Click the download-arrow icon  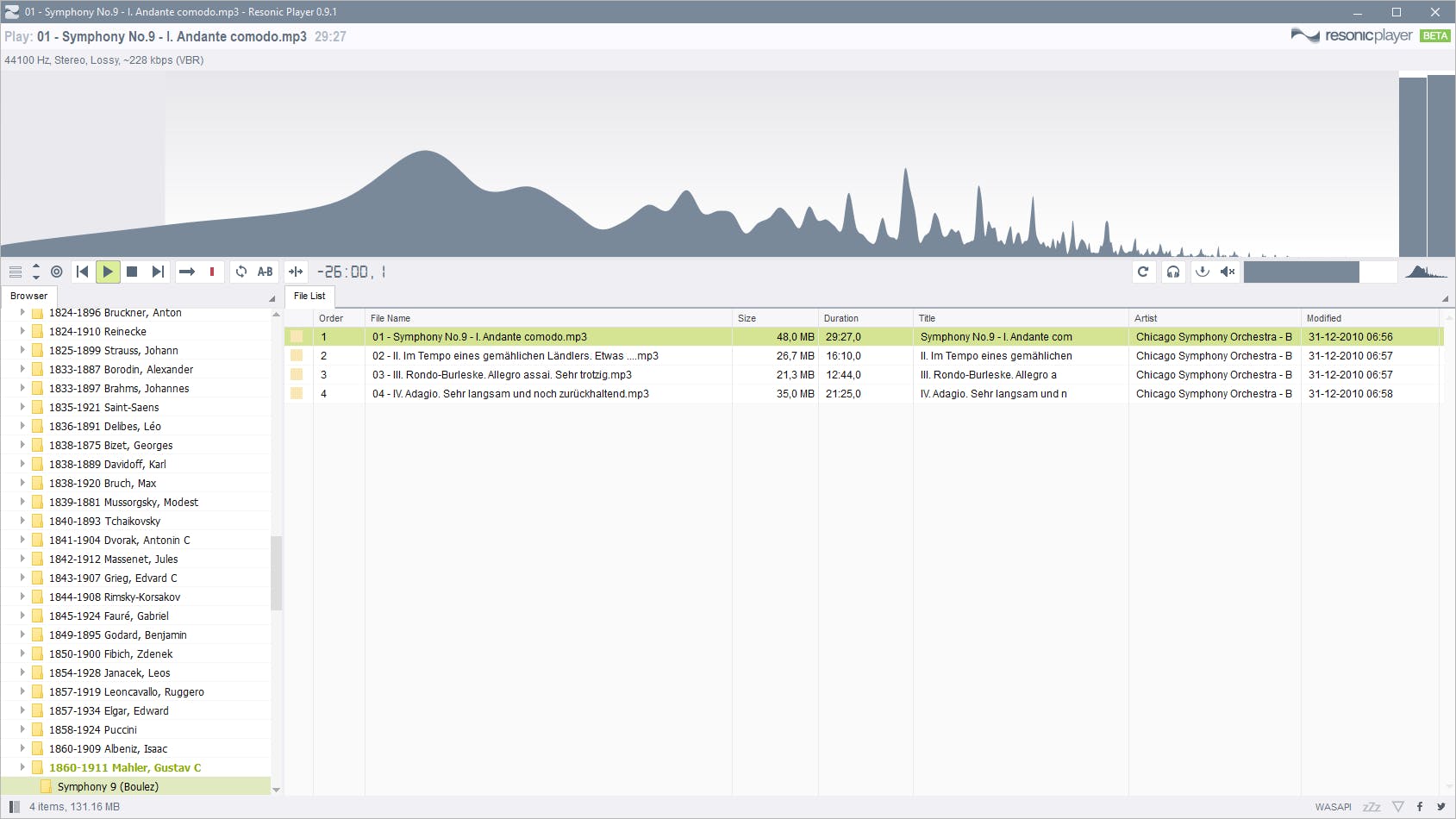coord(1203,272)
